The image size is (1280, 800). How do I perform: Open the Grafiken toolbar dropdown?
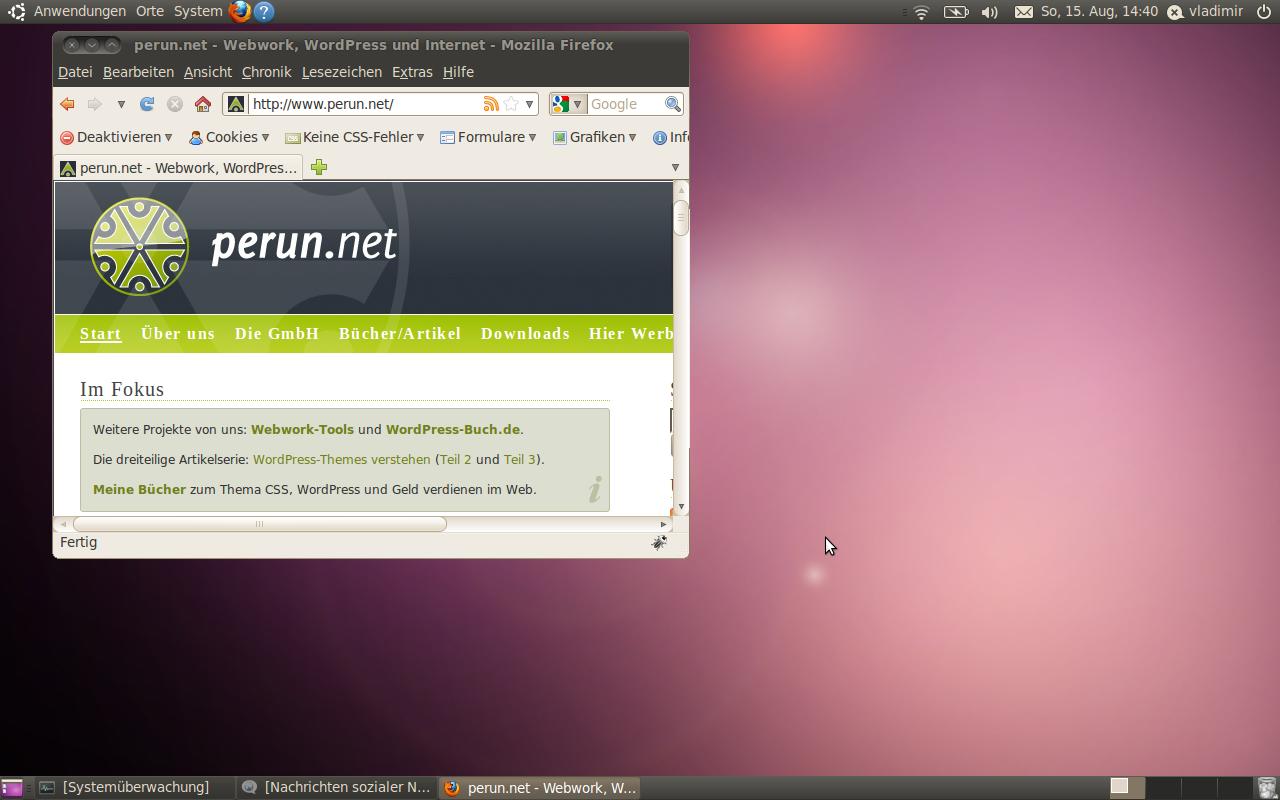pyautogui.click(x=595, y=137)
